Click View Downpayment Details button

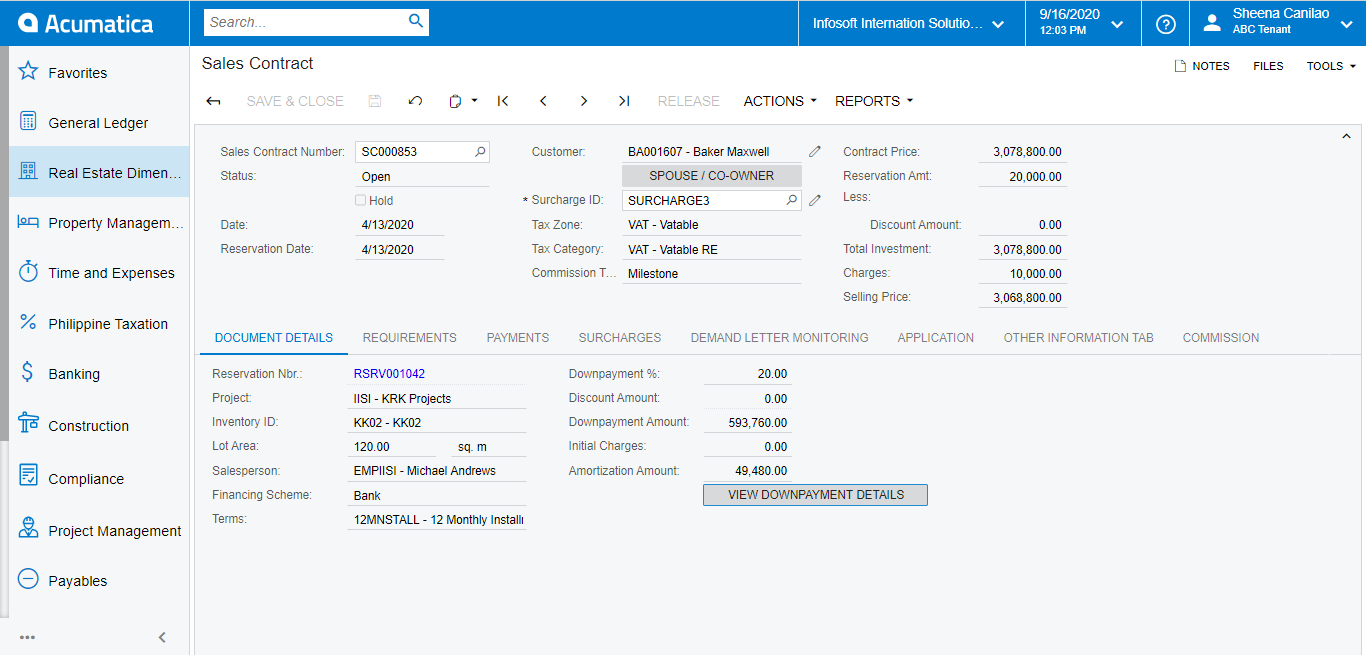(815, 495)
